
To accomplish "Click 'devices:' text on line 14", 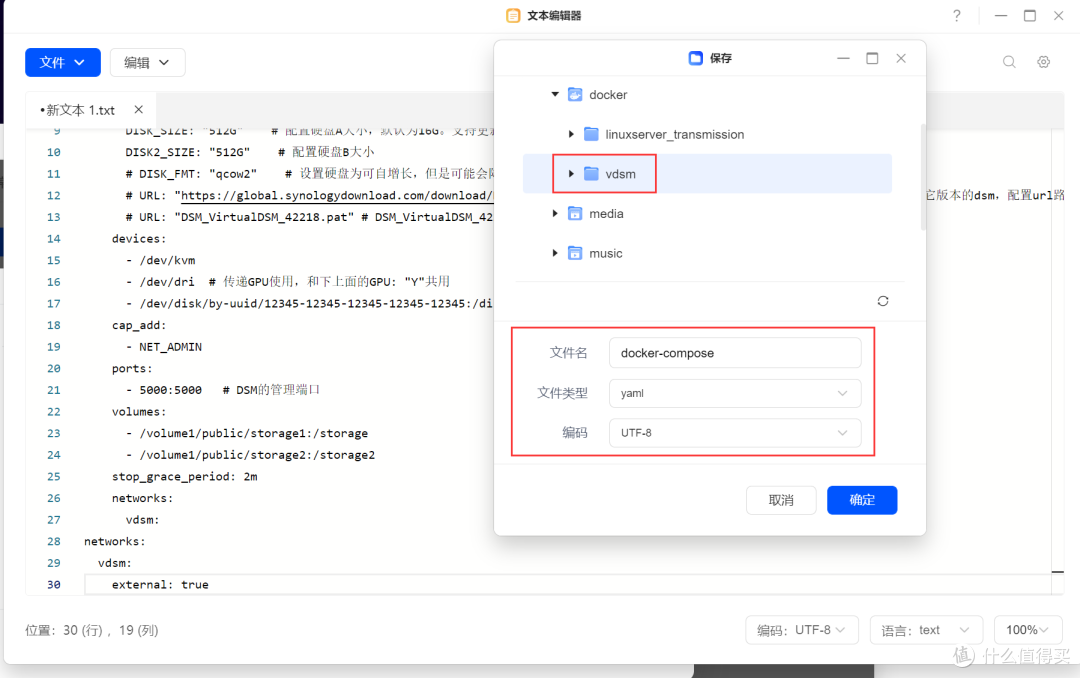I will click(x=139, y=239).
